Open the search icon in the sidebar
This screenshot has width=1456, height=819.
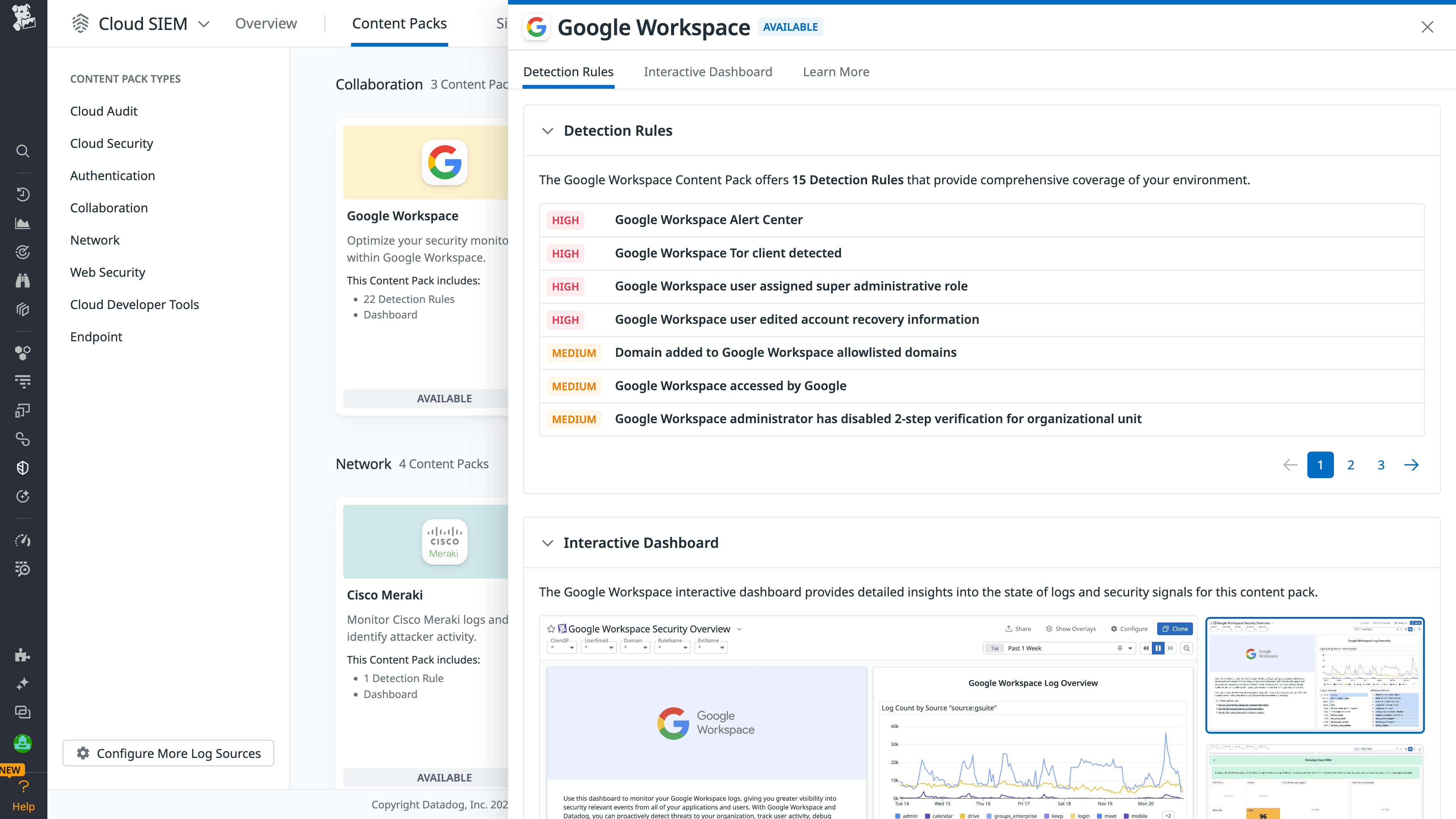coord(23,151)
